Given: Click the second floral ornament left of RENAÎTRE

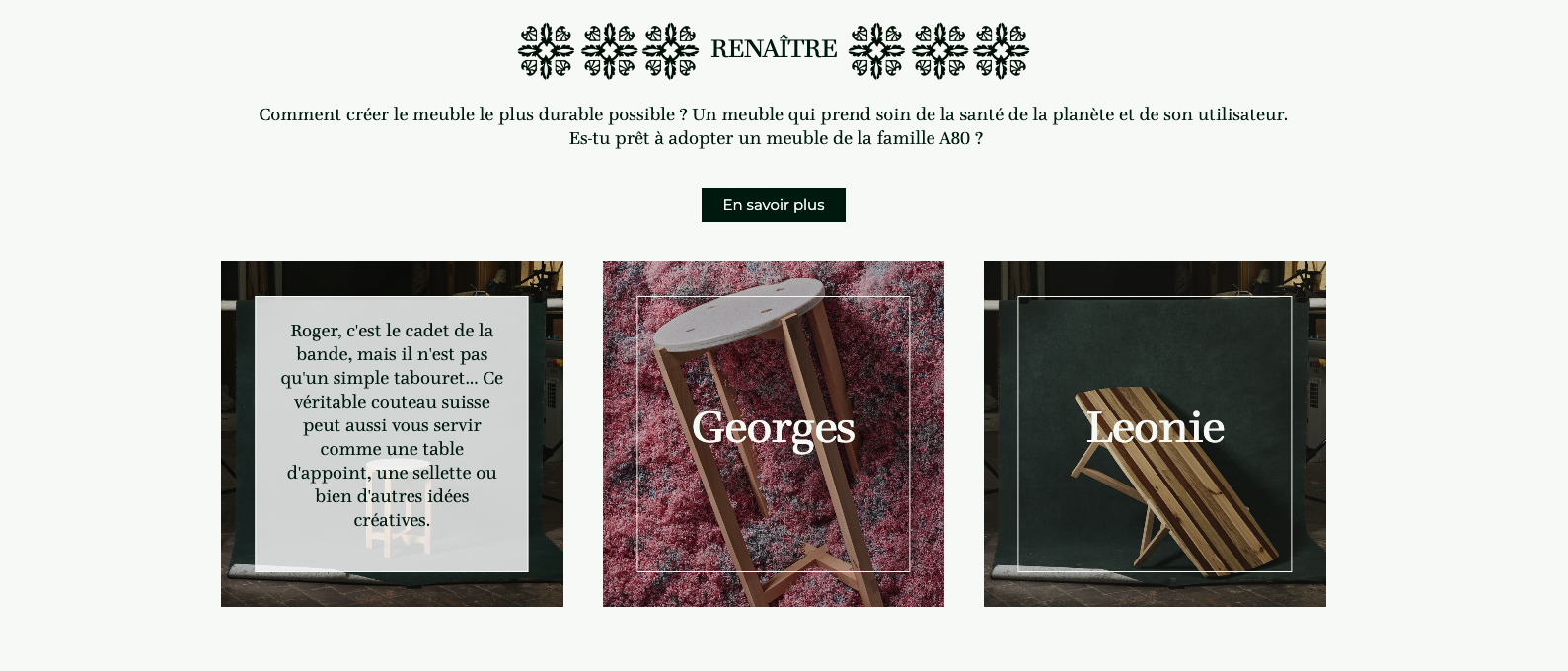Looking at the screenshot, I should click(609, 50).
